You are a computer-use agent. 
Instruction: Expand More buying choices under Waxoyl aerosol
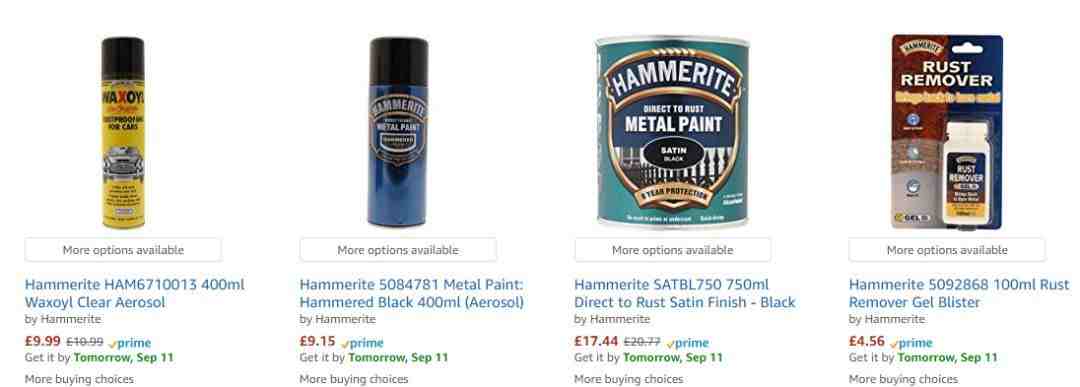(x=79, y=379)
